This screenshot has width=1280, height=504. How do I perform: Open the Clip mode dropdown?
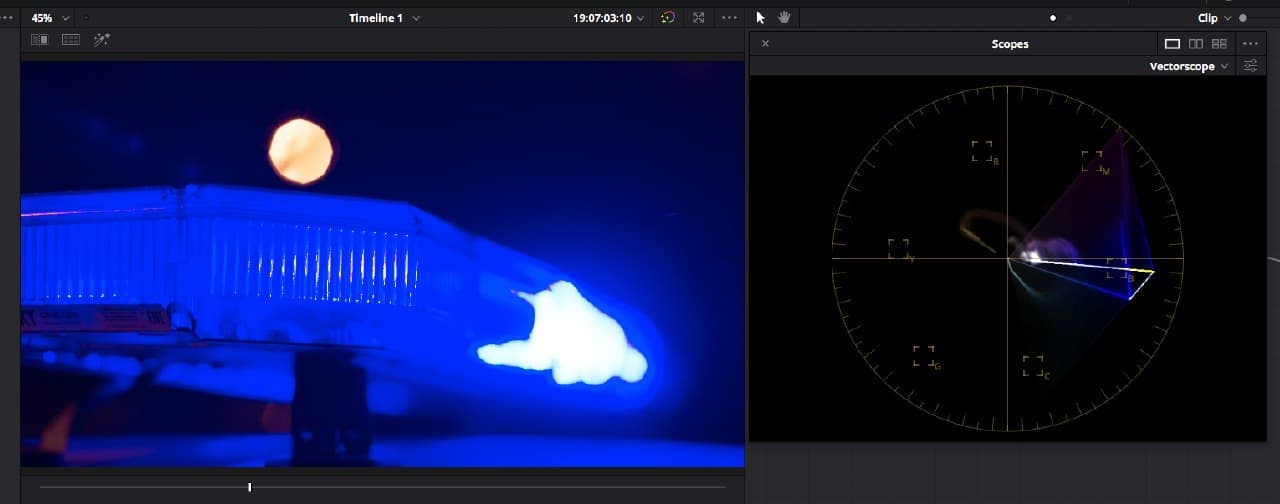coord(1214,18)
